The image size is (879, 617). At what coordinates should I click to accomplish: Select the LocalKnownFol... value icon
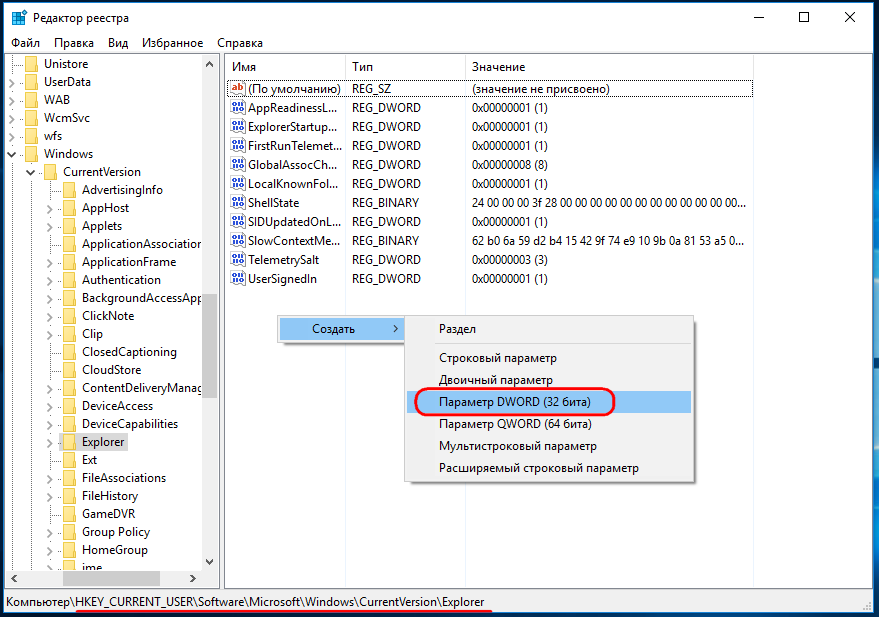click(238, 184)
